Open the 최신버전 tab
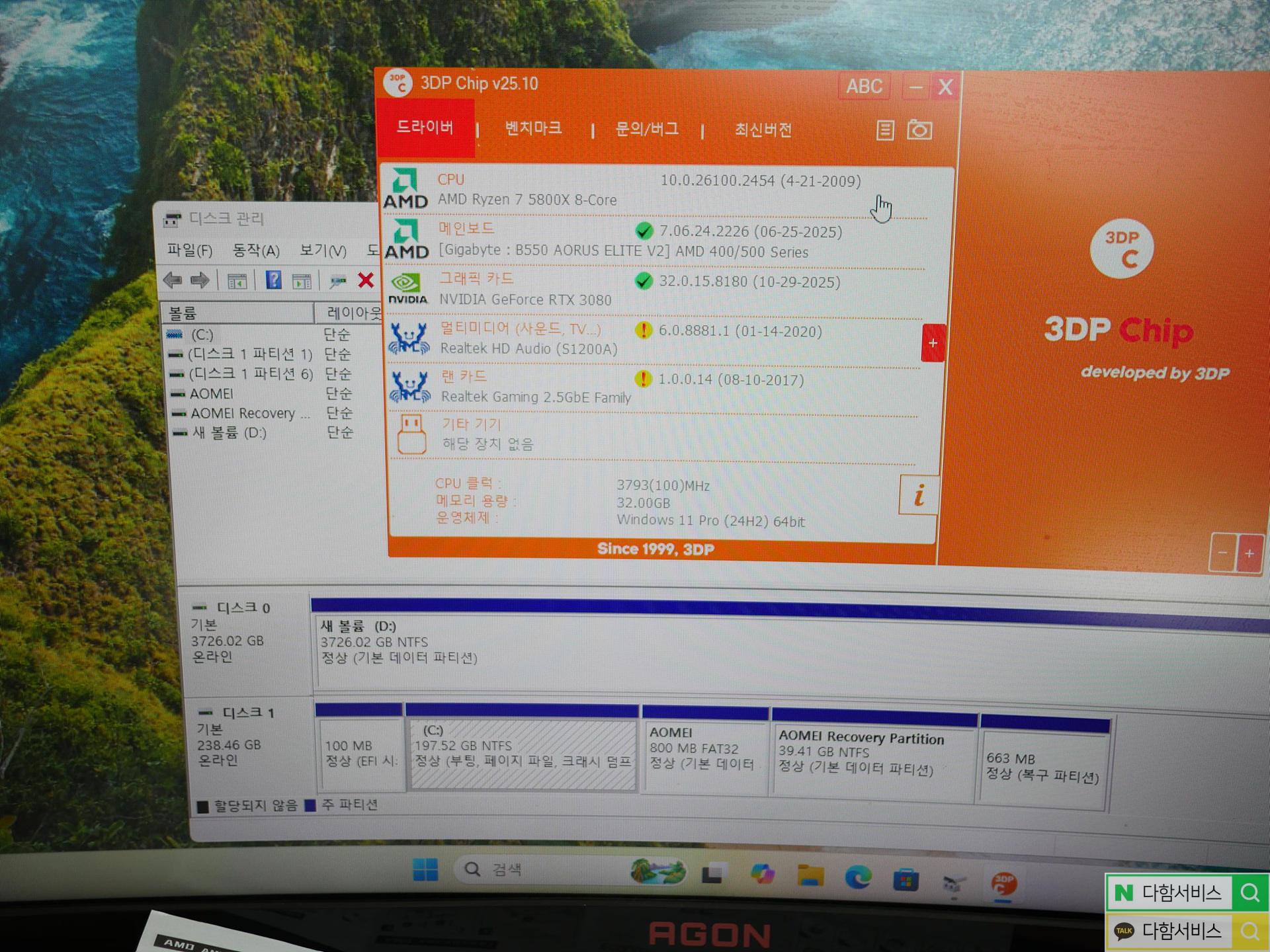This screenshot has width=1270, height=952. (x=763, y=130)
